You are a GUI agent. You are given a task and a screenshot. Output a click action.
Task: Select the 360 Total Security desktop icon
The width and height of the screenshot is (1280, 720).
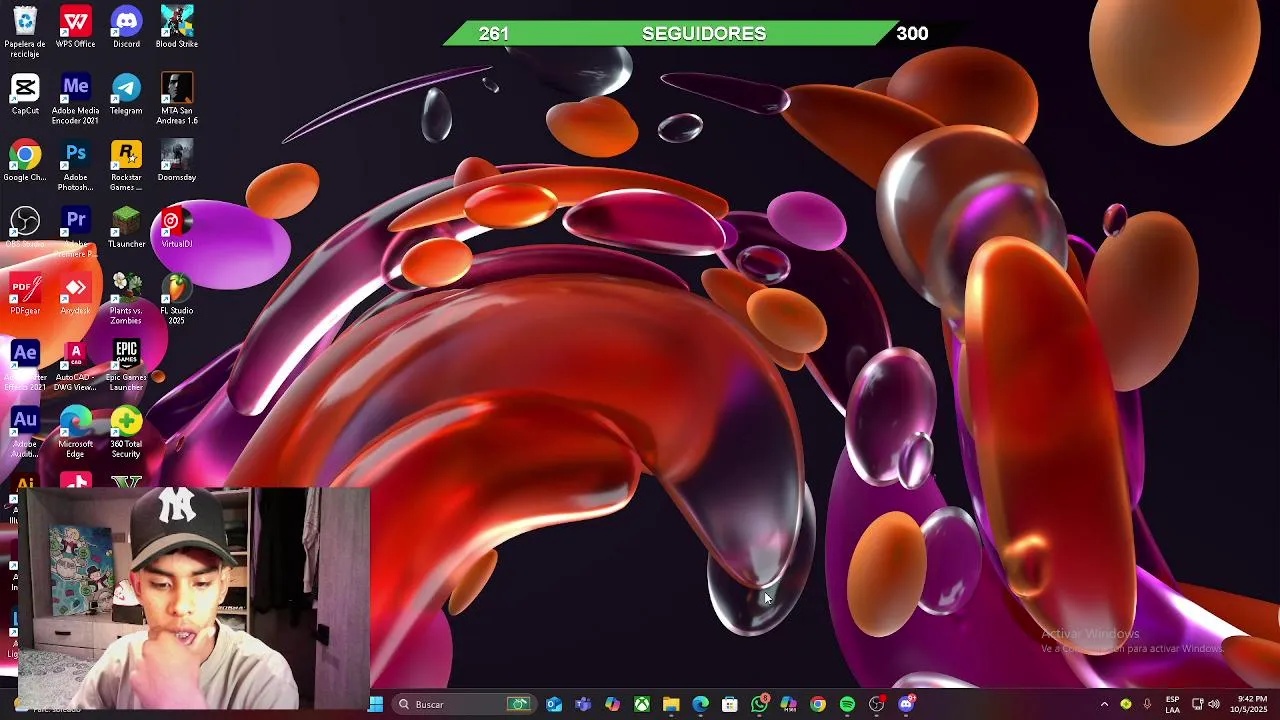click(126, 432)
